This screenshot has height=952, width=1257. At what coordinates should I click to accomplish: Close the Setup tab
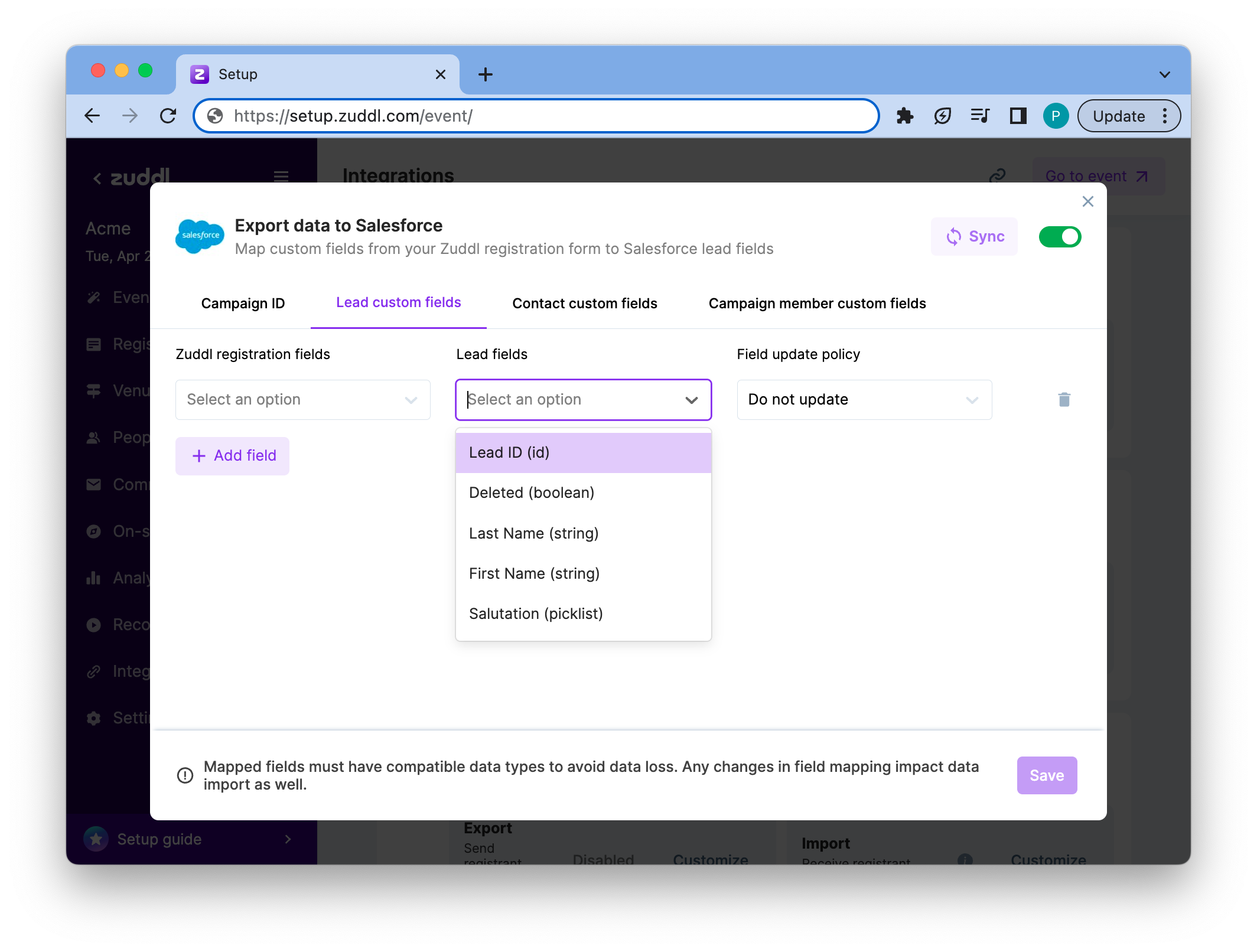(441, 74)
